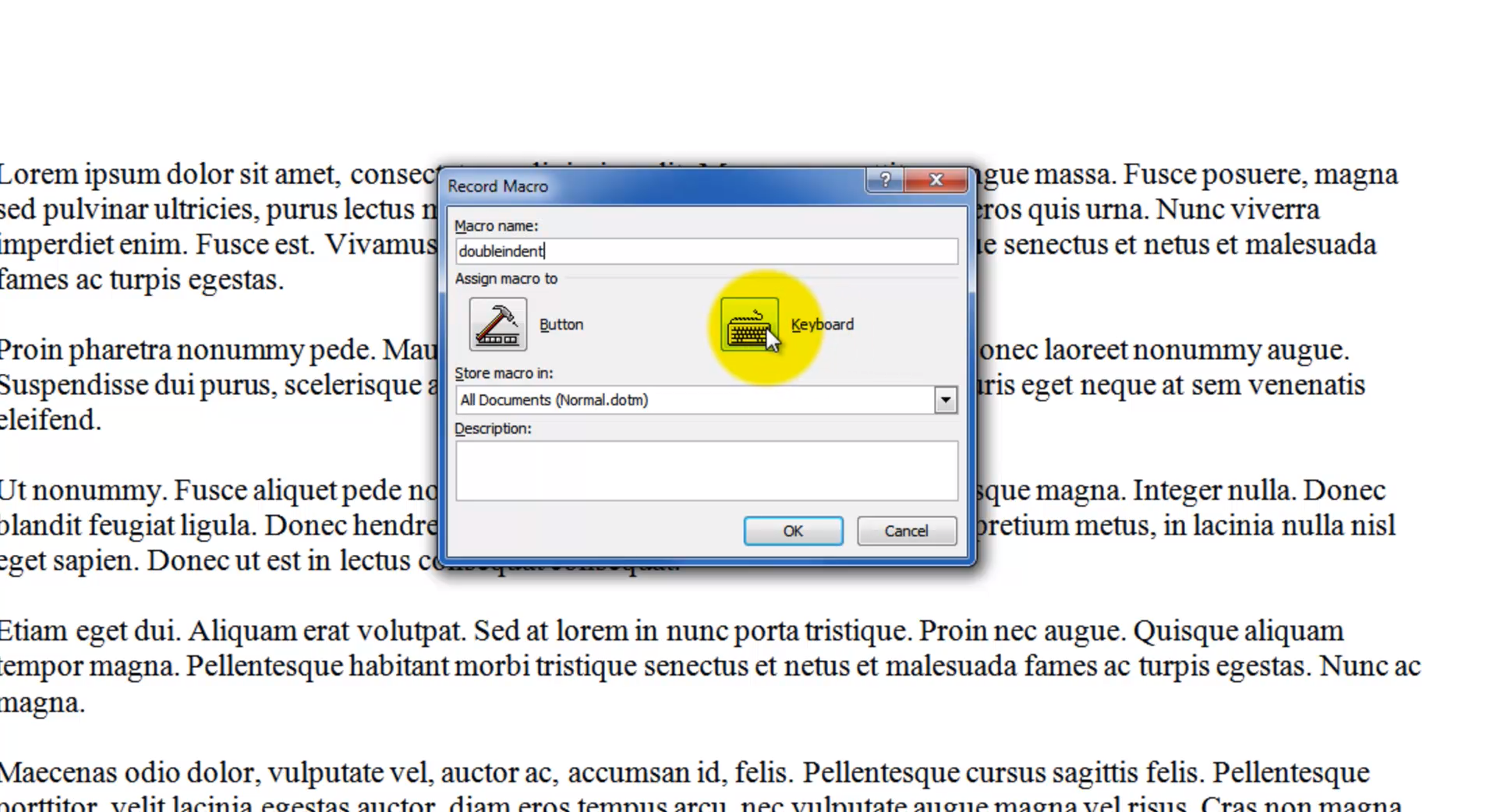Viewport: 1497px width, 812px height.
Task: Click the Record Macro title bar
Action: (655, 186)
